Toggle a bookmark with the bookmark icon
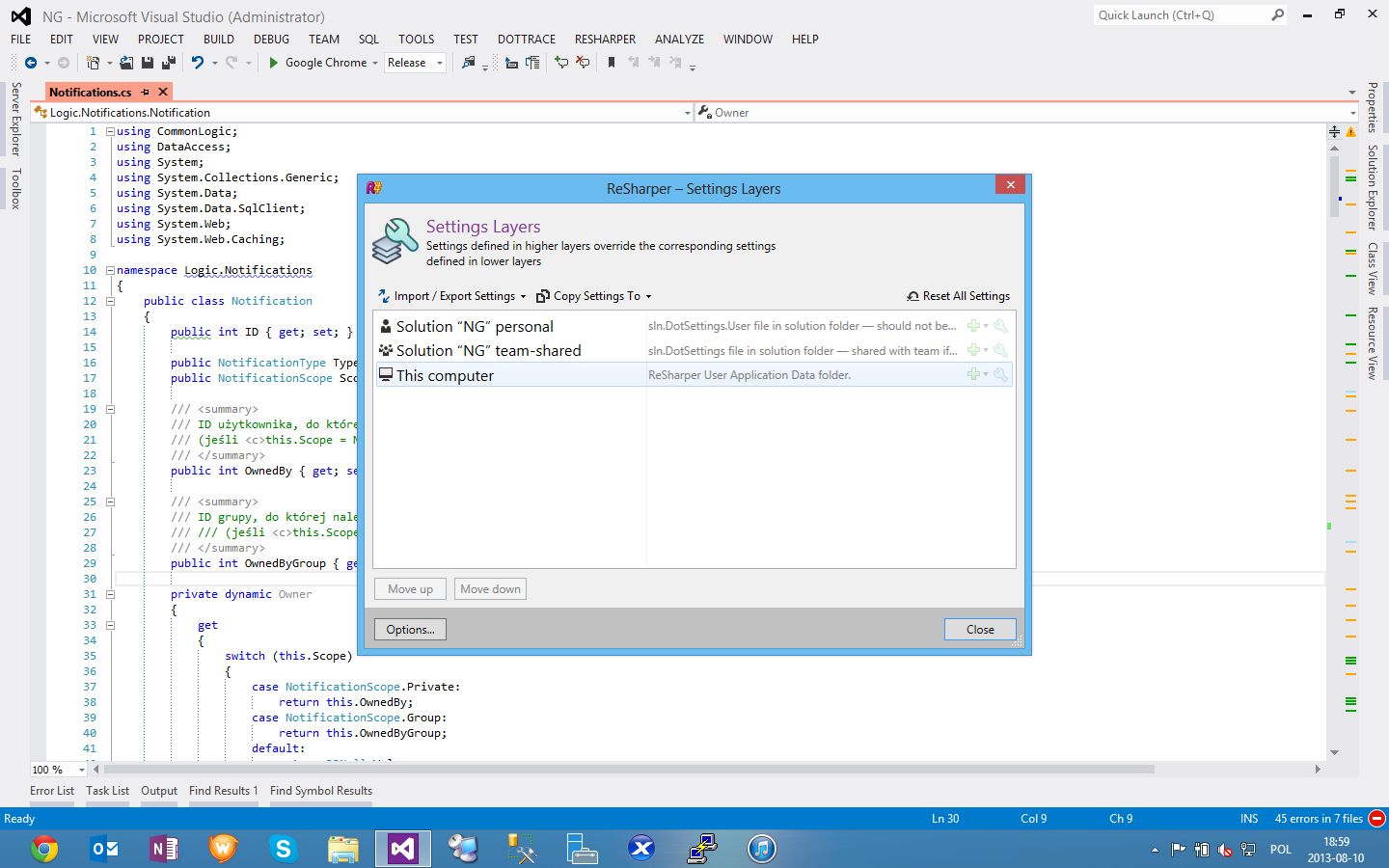This screenshot has height=868, width=1389. [x=611, y=63]
